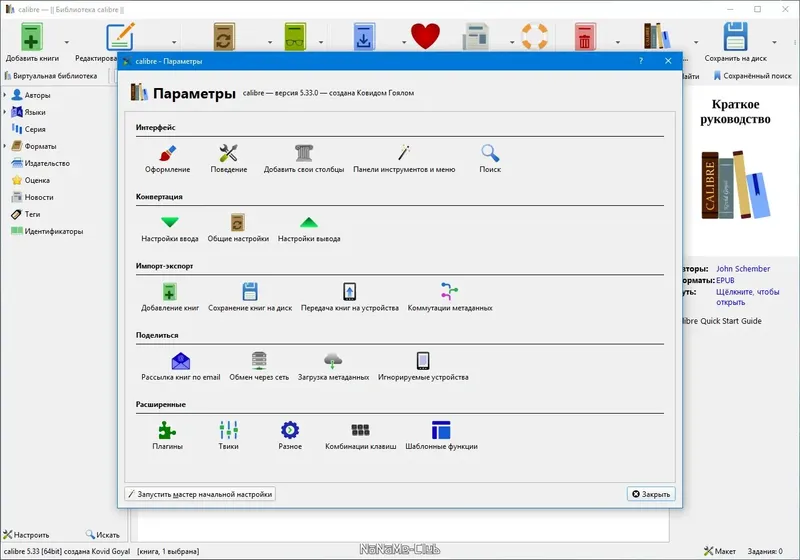The width and height of the screenshot is (800, 560).
Task: Open Рассылка книг по email settings
Action: [181, 367]
